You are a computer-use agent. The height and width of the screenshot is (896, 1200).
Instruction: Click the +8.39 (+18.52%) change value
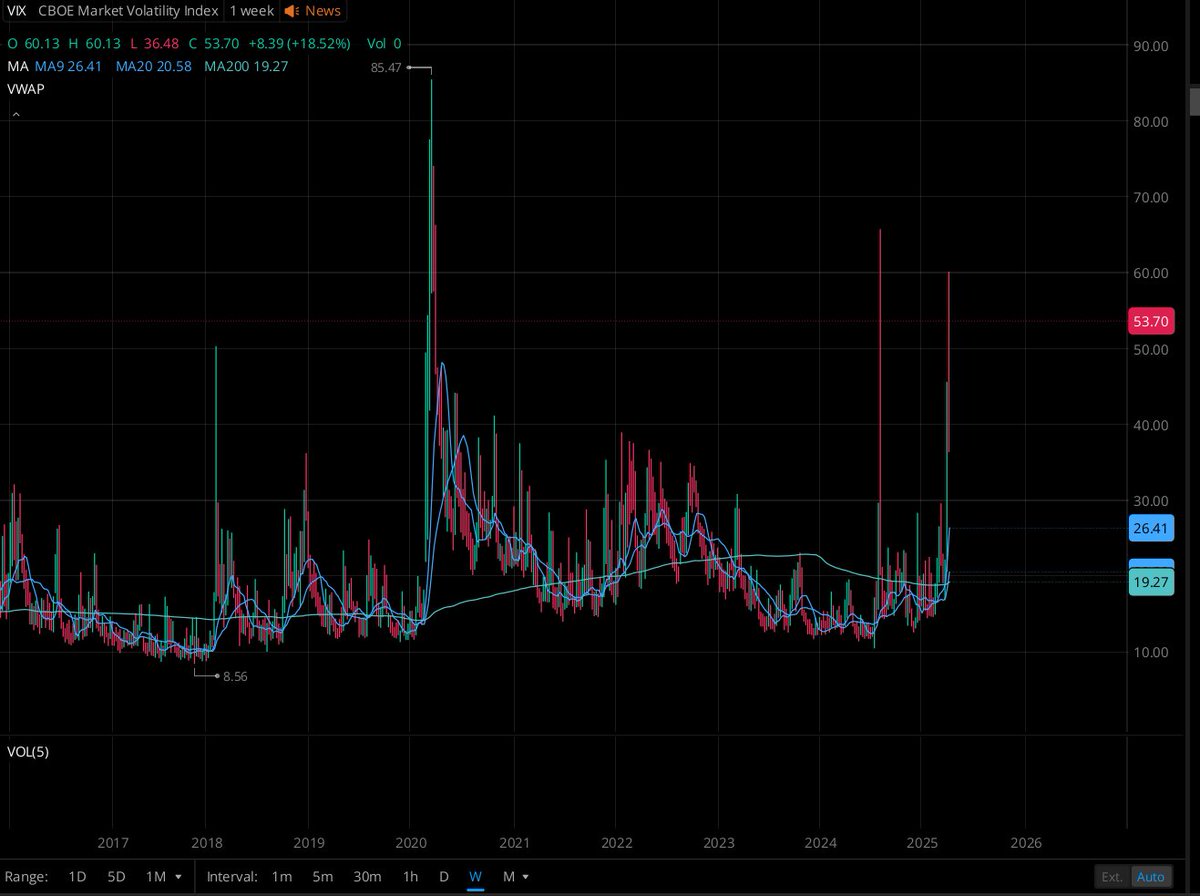coord(300,44)
